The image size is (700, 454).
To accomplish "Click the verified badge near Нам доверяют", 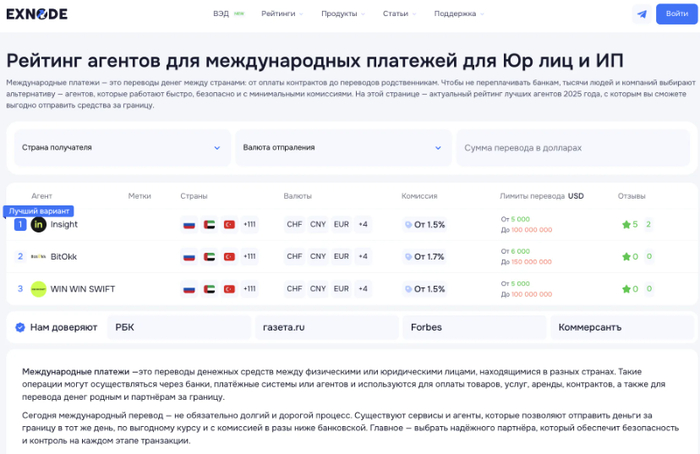I will (20, 327).
